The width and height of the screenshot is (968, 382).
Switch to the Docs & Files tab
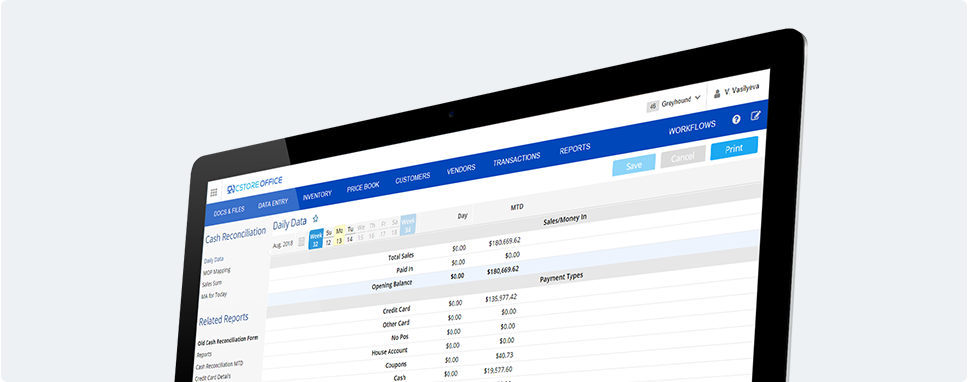tap(229, 210)
